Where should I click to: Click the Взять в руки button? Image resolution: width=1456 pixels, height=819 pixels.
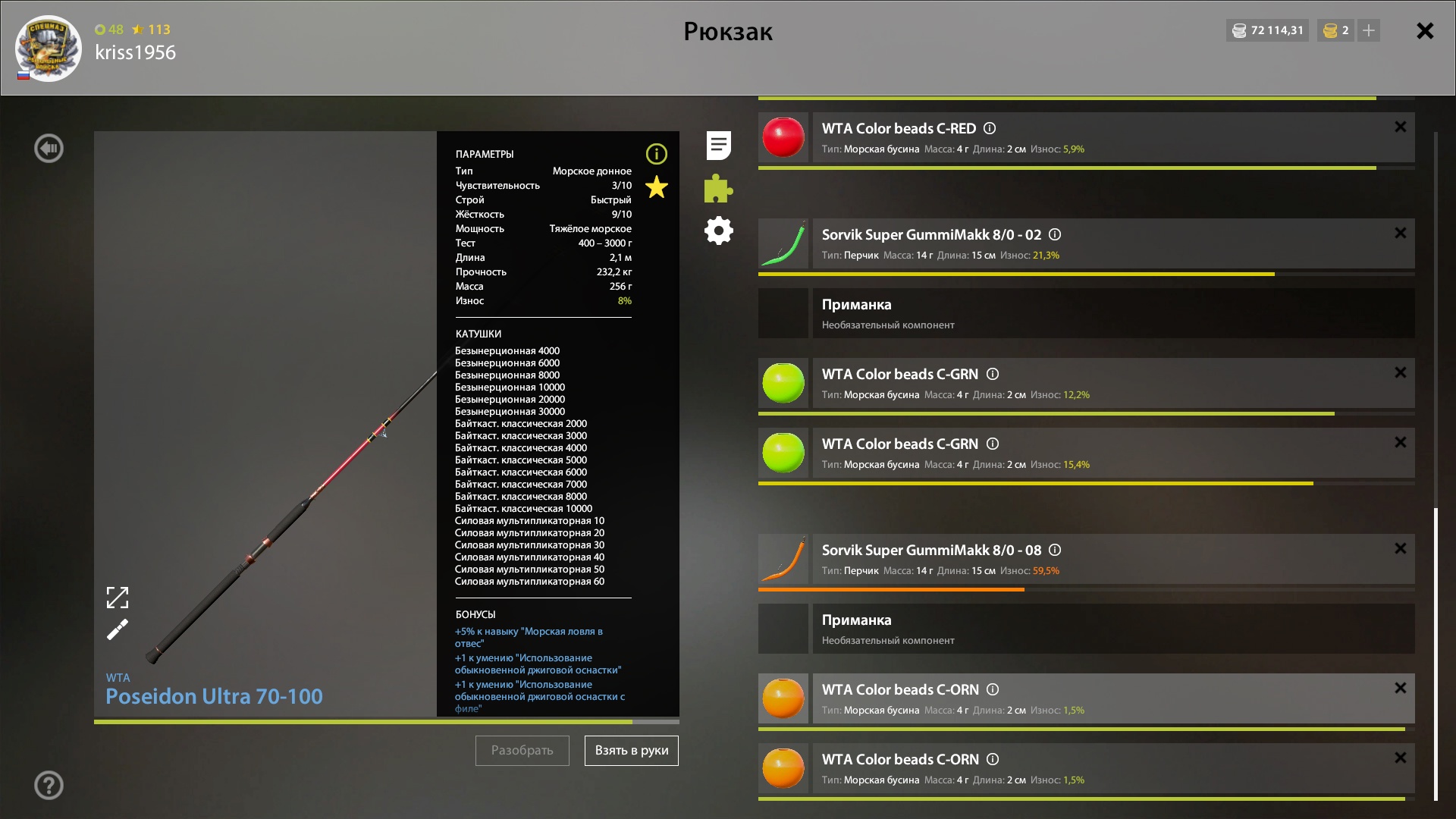click(632, 751)
